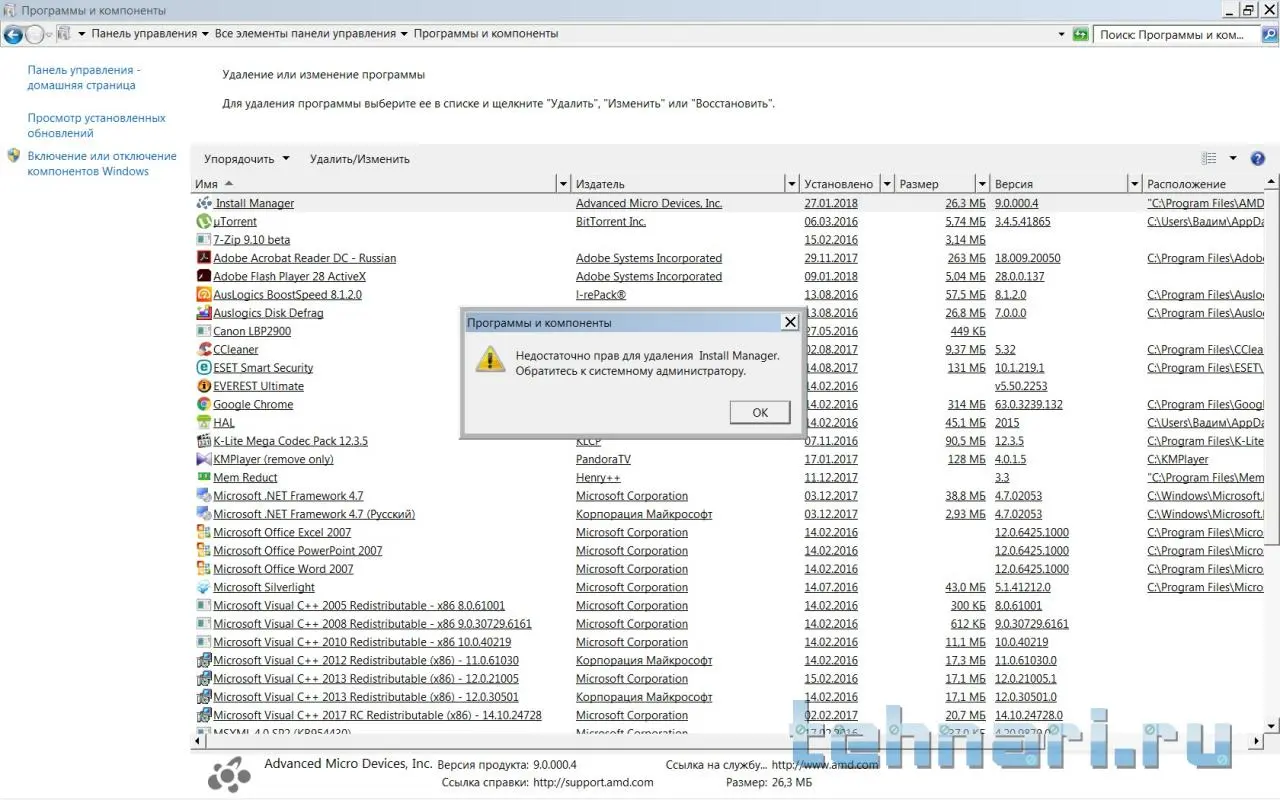Select the Auslogics Disk Defrag icon

pyautogui.click(x=204, y=313)
